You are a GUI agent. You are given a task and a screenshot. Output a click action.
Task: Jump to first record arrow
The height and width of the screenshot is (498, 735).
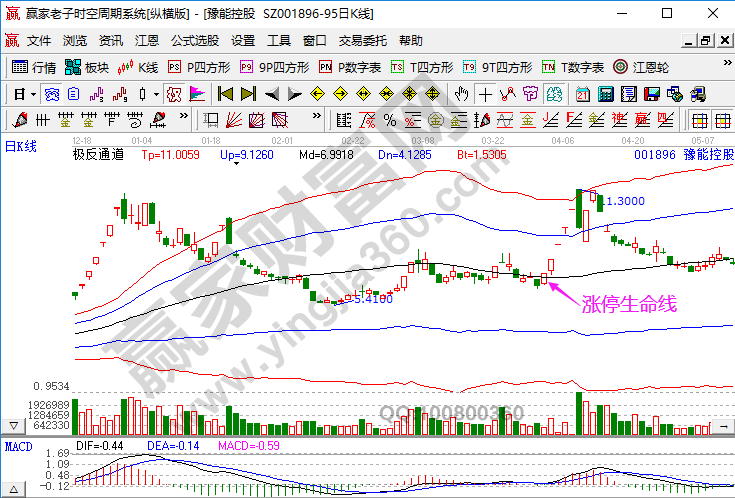click(225, 94)
